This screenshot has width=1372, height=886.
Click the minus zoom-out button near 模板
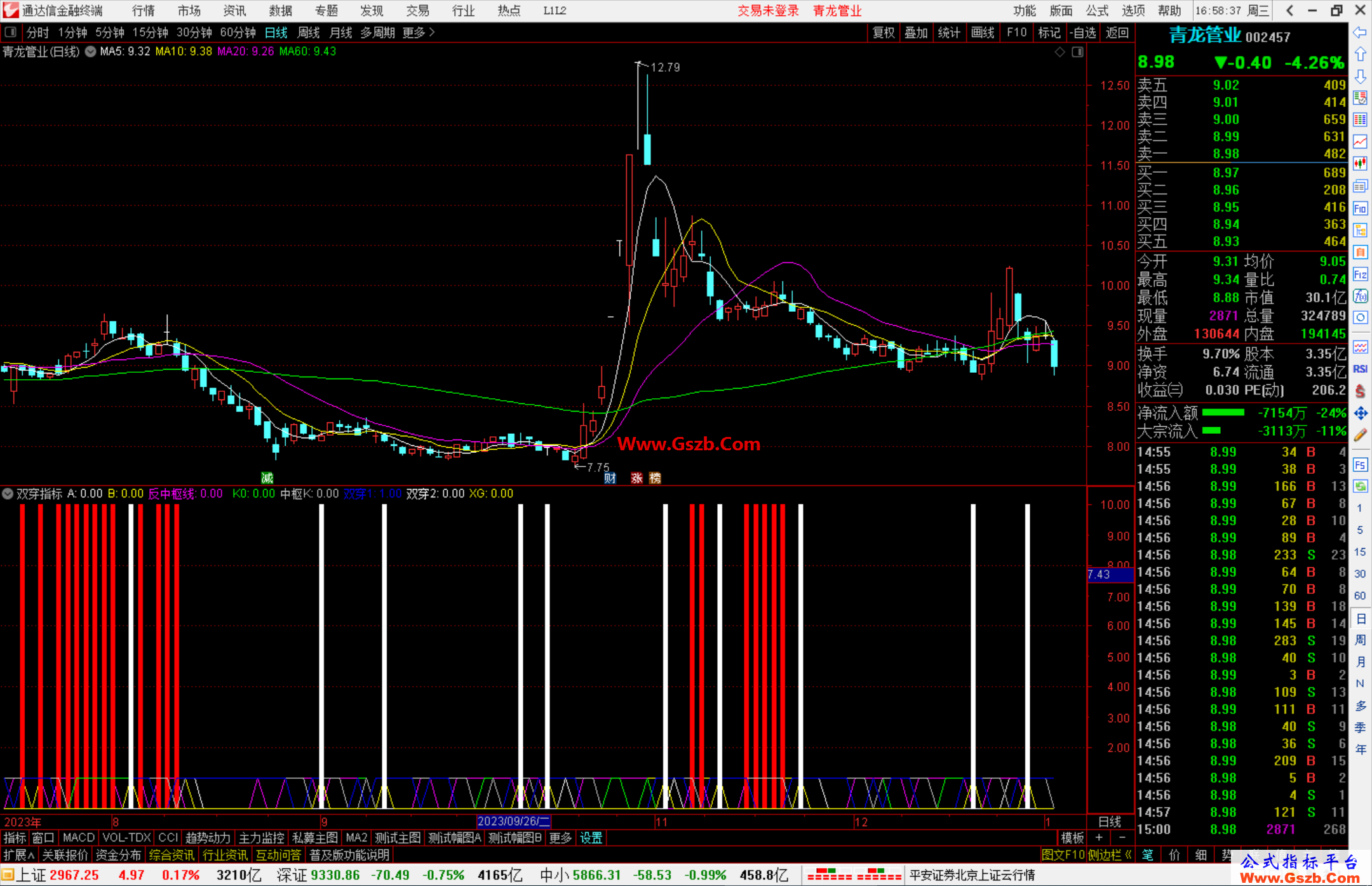[1122, 838]
